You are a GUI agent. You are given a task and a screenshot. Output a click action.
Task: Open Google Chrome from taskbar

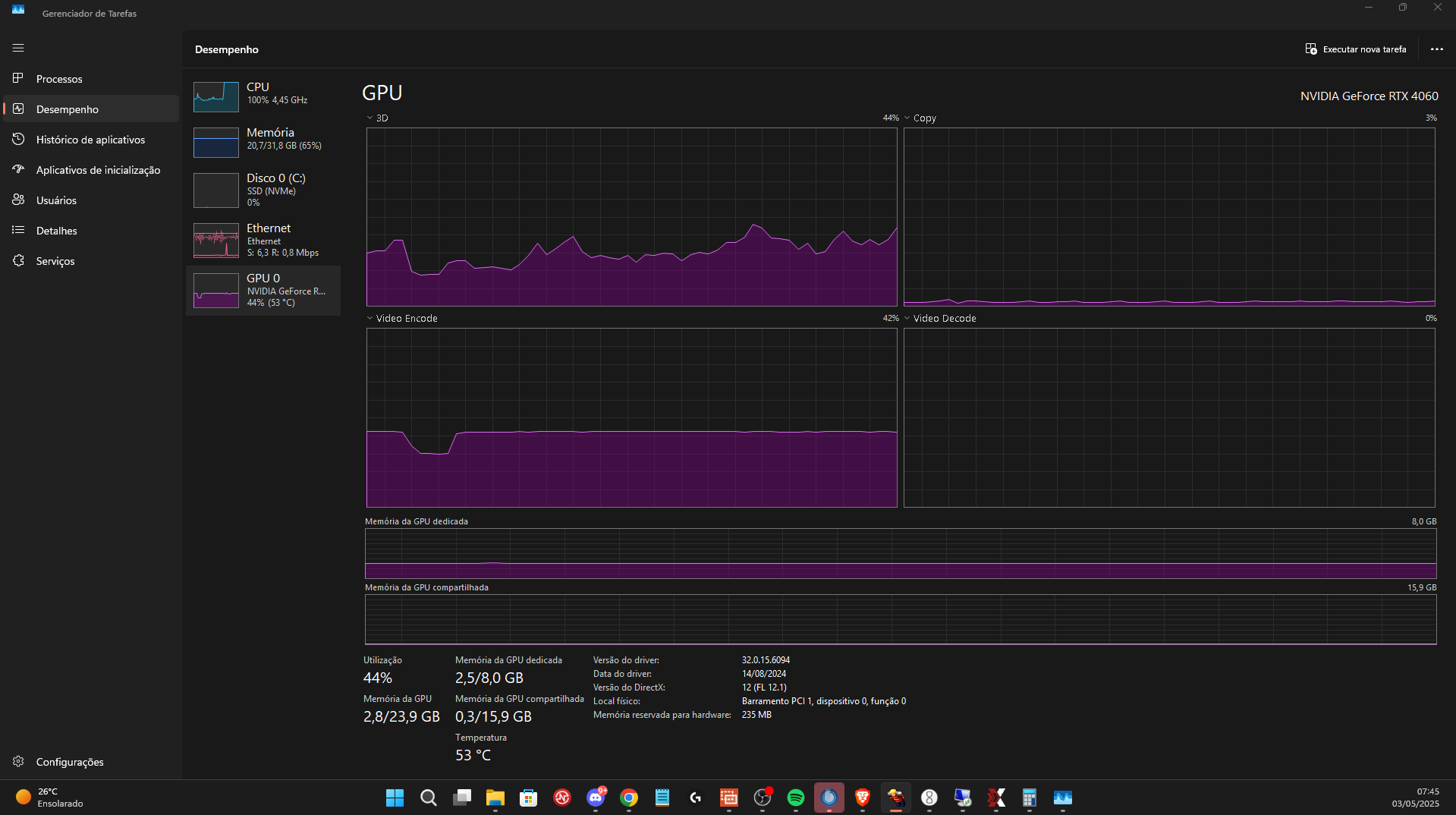pyautogui.click(x=629, y=798)
